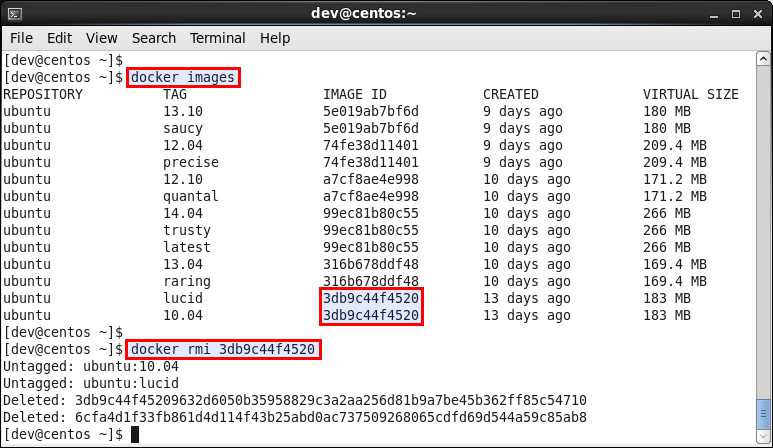This screenshot has width=773, height=448.
Task: Click '9 days ago' in 13.10 row
Action: (523, 111)
